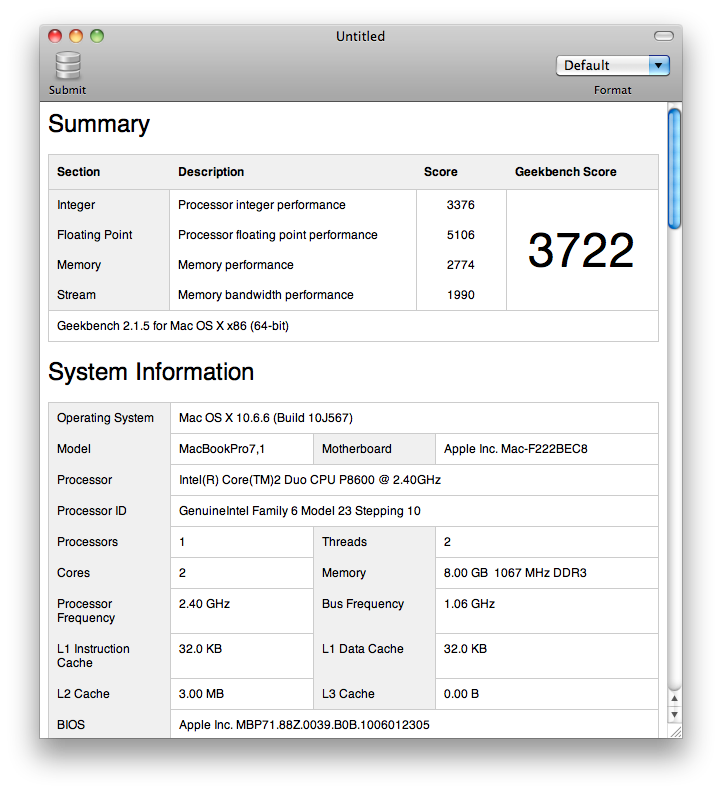Click the scrollbar up arrow
The width and height of the screenshot is (722, 793).
[674, 698]
